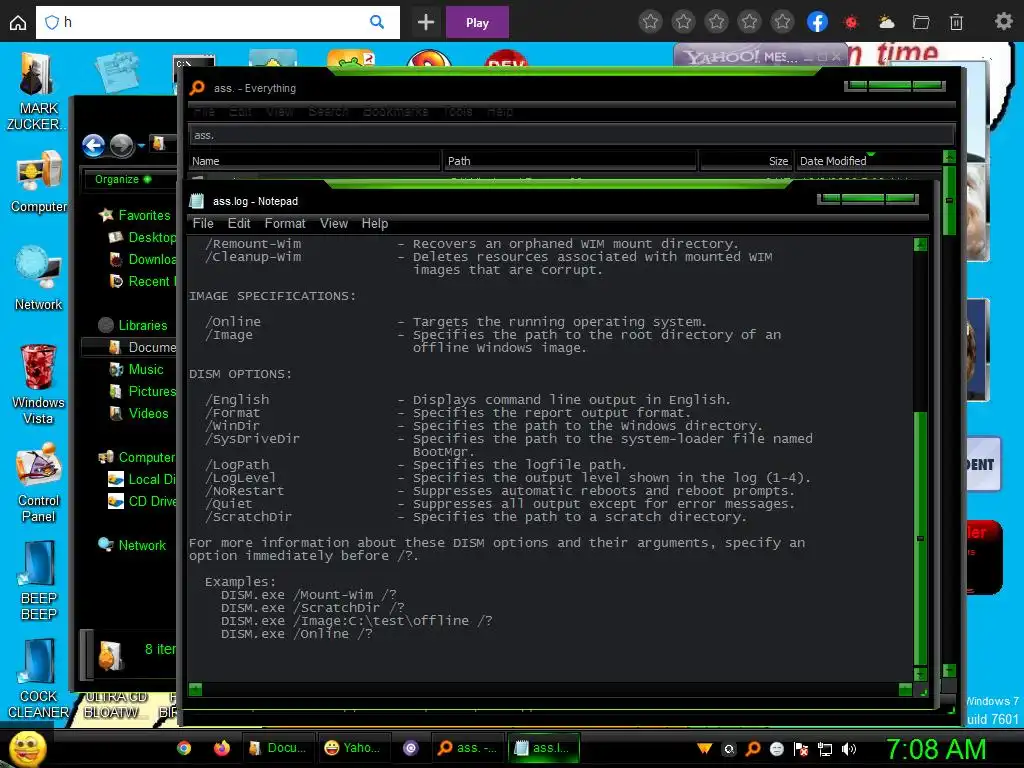Screen dimensions: 1024x768
Task: Open settings gear in top bar
Action: tap(1004, 22)
